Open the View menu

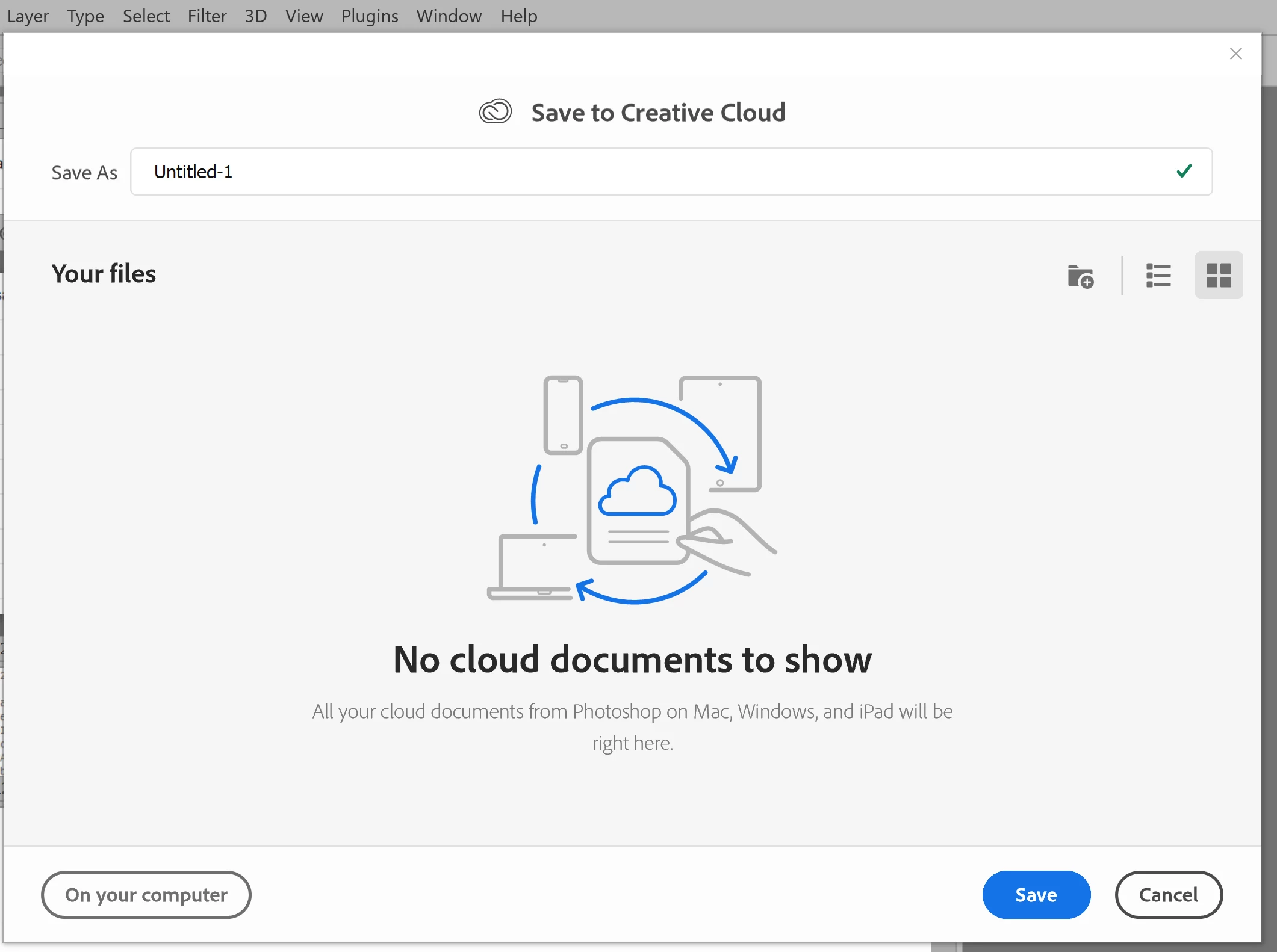click(304, 16)
